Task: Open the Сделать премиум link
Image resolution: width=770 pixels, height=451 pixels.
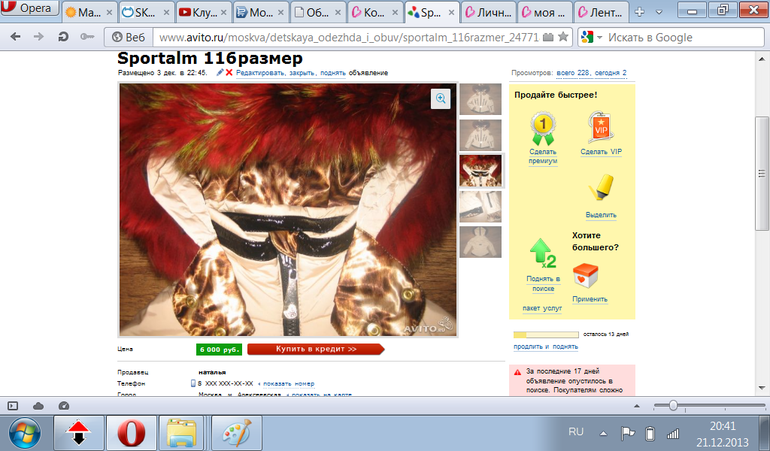Action: point(543,156)
